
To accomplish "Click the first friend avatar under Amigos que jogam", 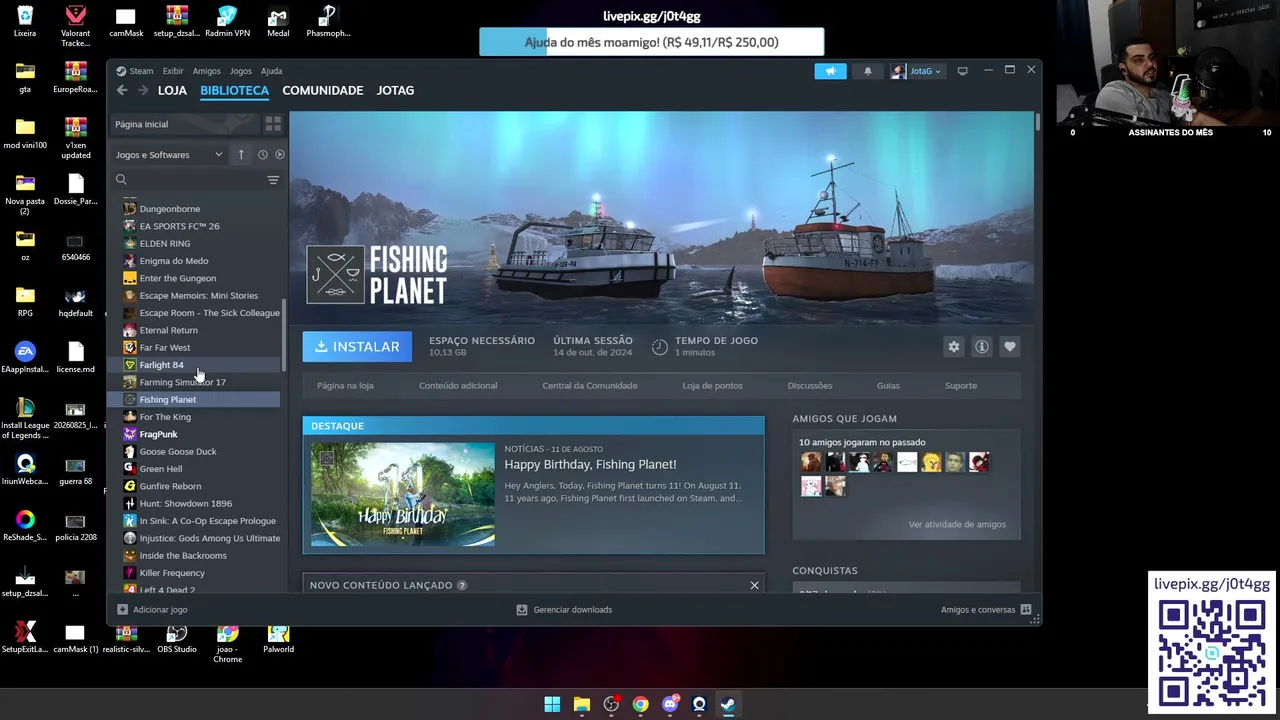I will pos(811,462).
